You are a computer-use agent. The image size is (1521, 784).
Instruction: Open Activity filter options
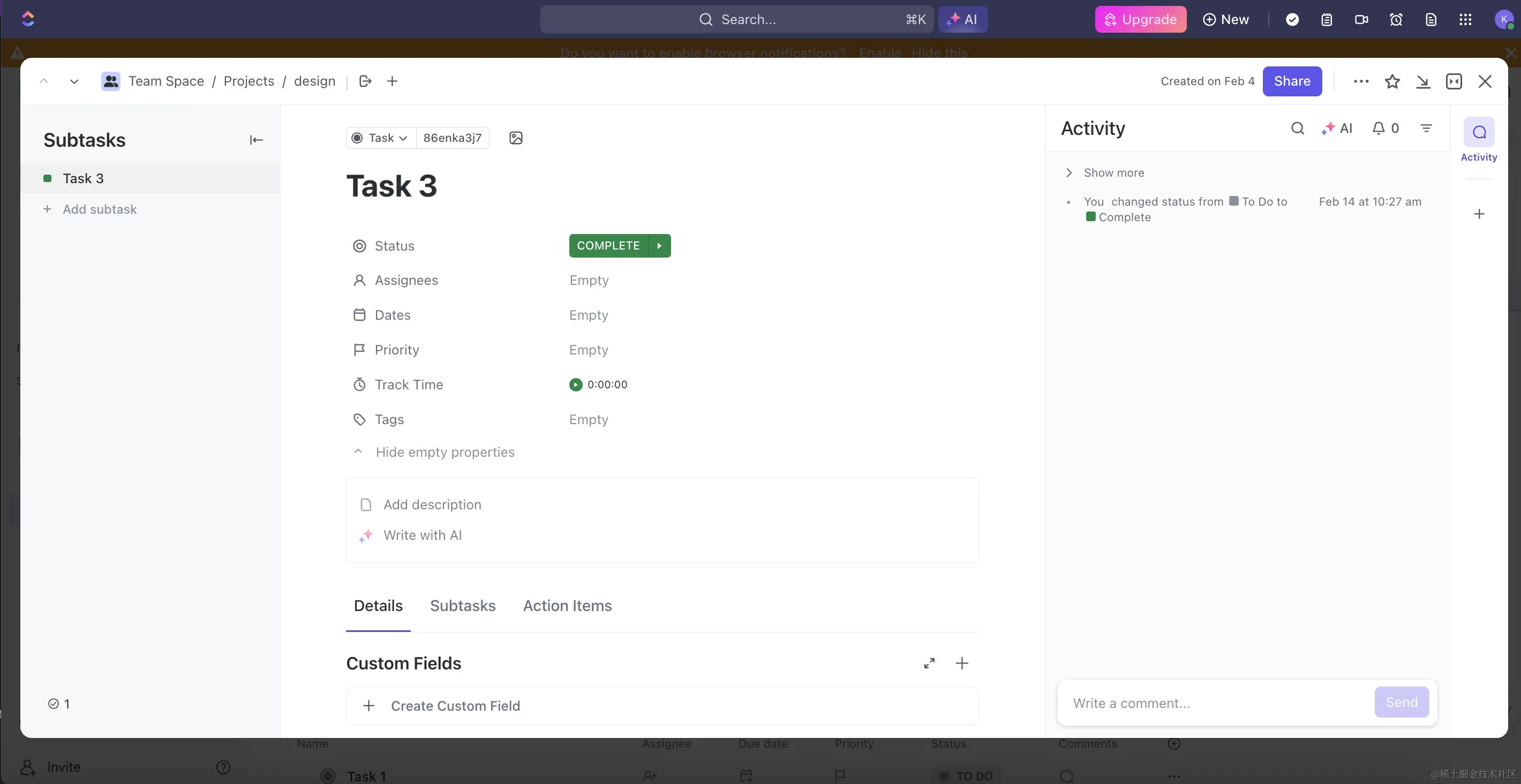[1426, 128]
